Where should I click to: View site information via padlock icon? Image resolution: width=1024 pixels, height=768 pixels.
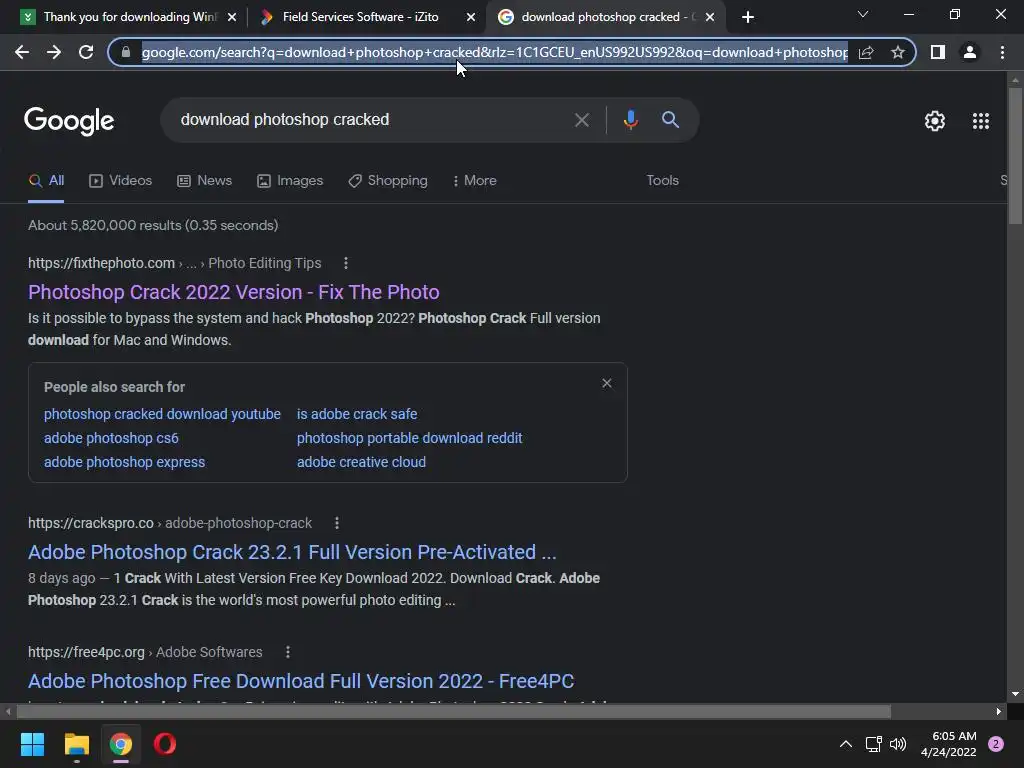pyautogui.click(x=126, y=52)
